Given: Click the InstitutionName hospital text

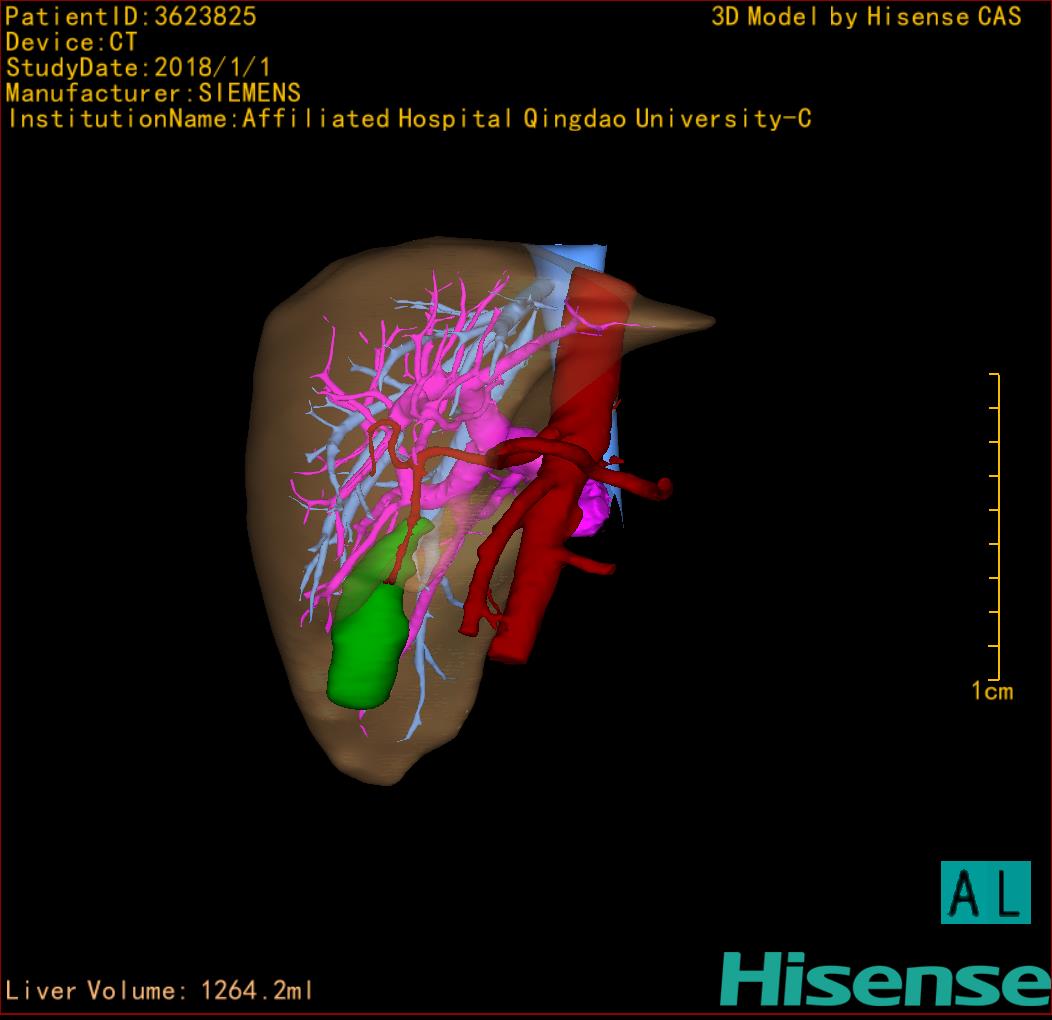Looking at the screenshot, I should coord(409,120).
